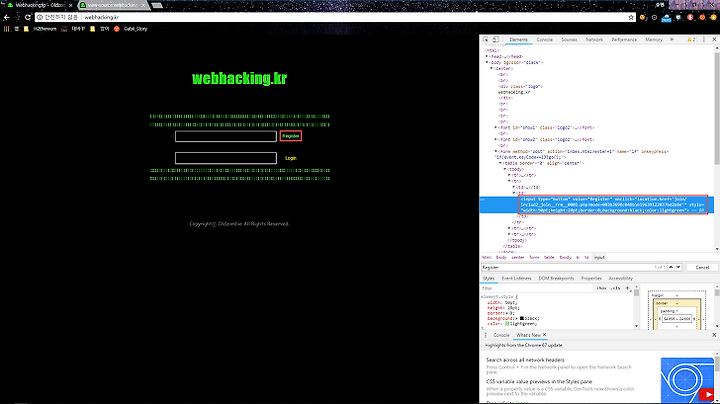
Task: Open the Event Listeners tab
Action: pos(517,279)
